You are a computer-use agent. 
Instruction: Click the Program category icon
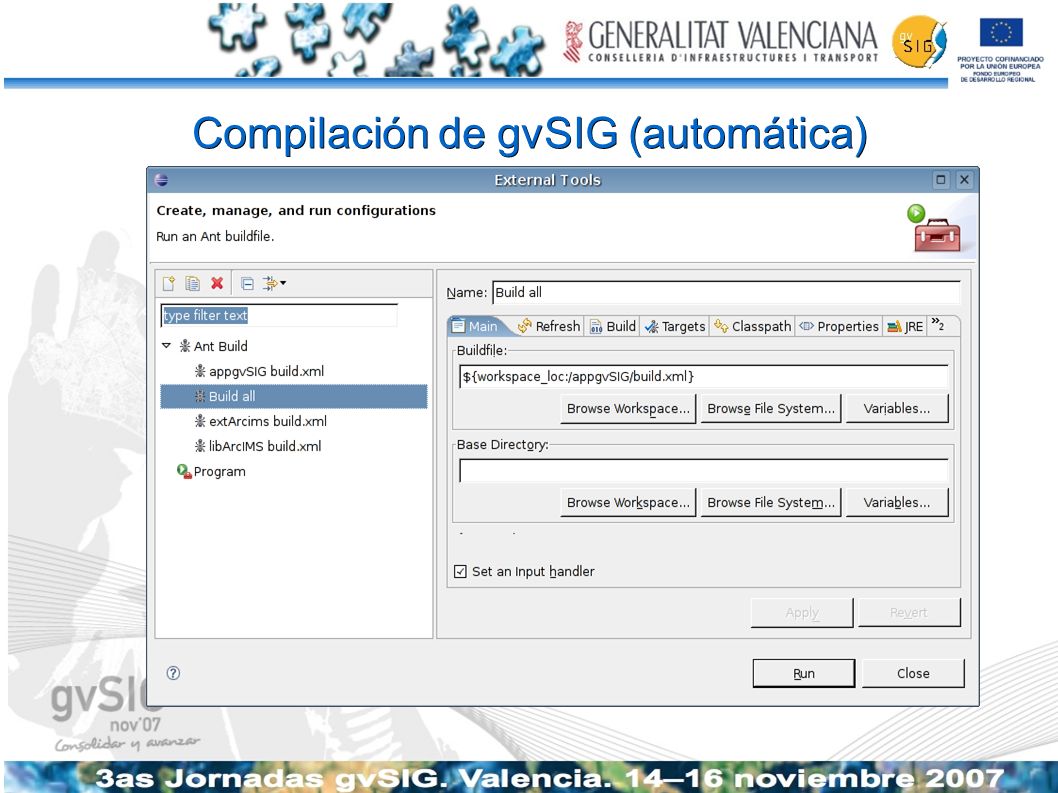tap(184, 471)
